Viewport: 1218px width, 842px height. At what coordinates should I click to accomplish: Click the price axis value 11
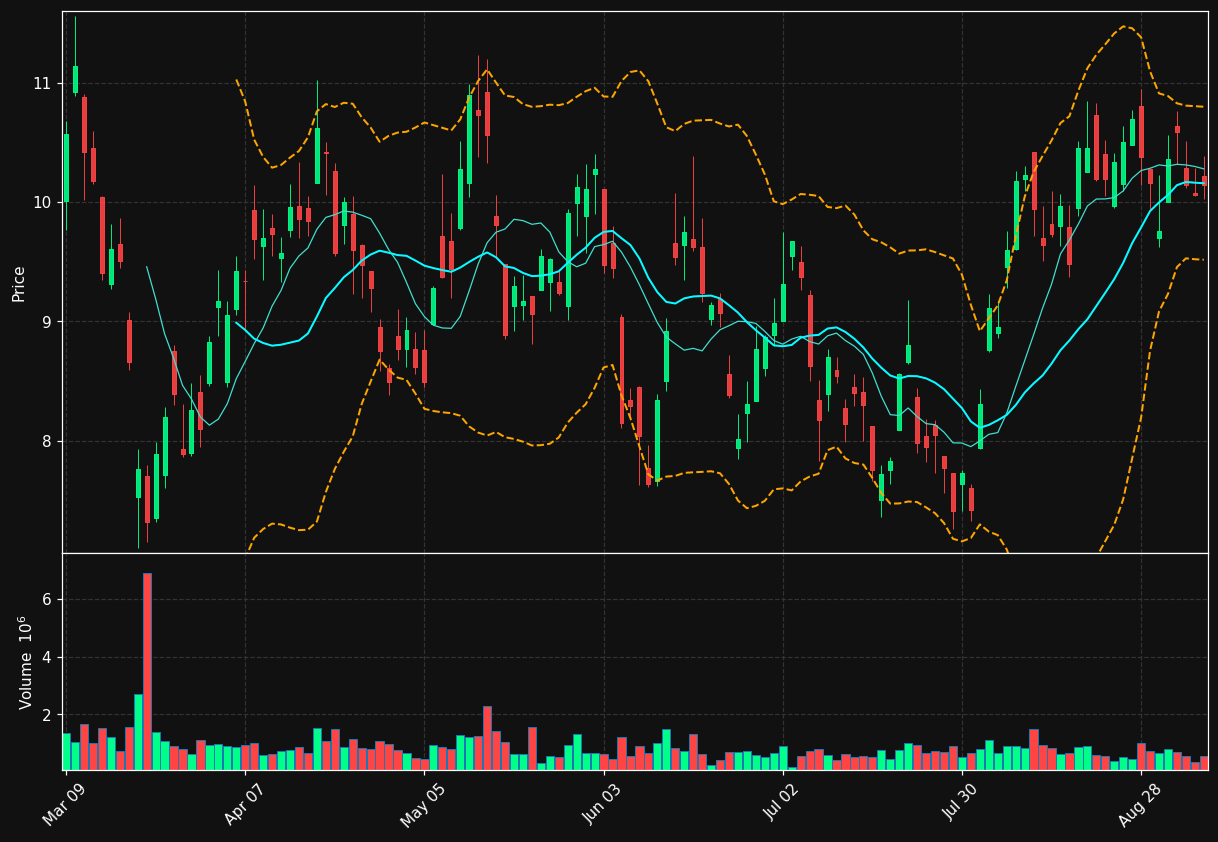point(41,83)
